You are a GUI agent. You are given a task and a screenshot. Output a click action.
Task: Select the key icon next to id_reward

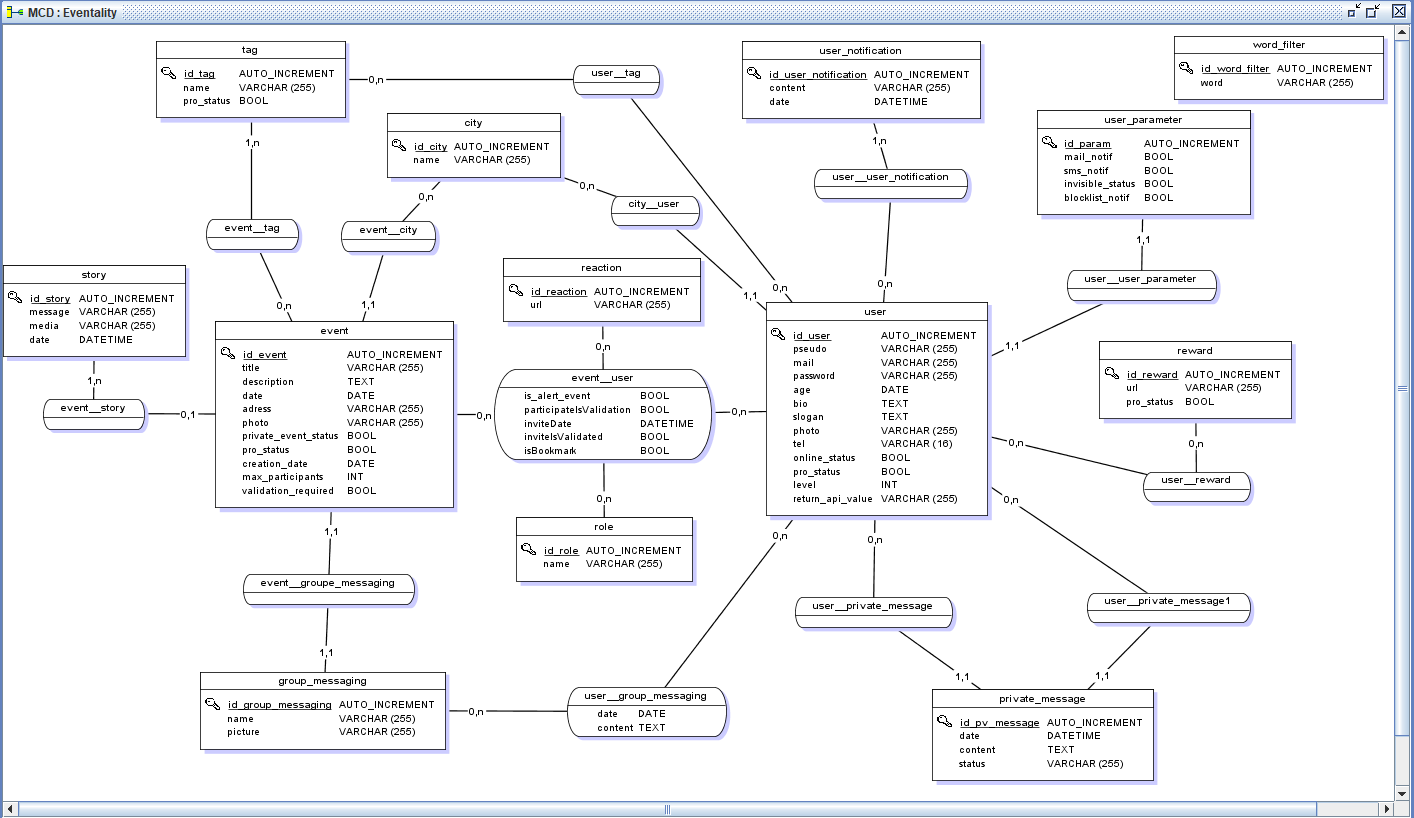(x=1111, y=374)
